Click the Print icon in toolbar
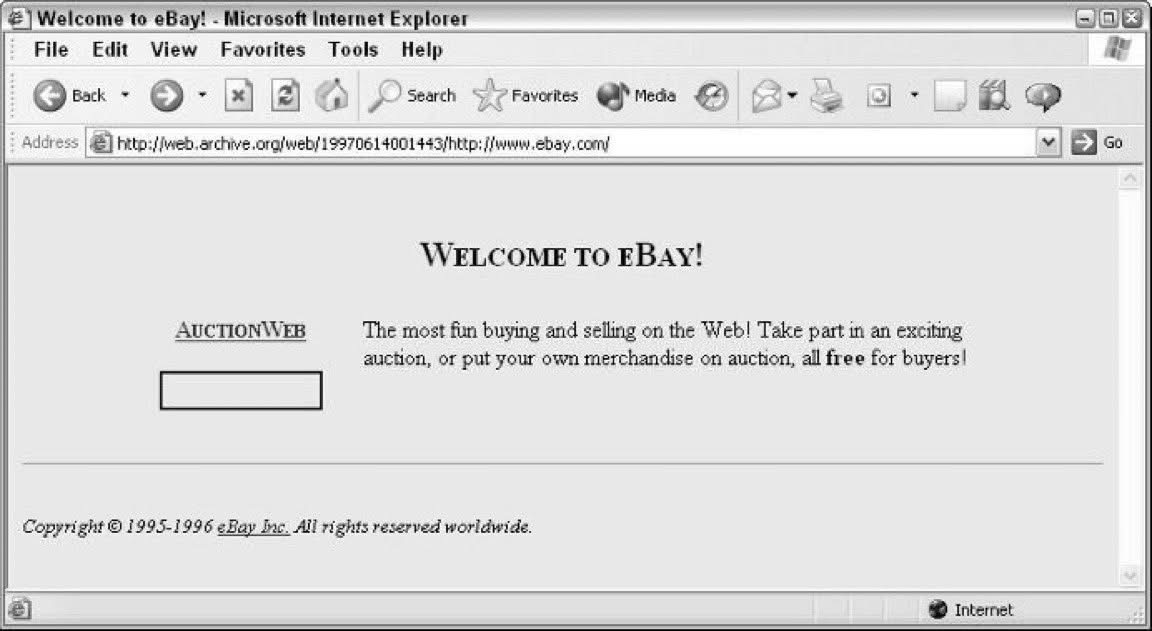 click(826, 96)
